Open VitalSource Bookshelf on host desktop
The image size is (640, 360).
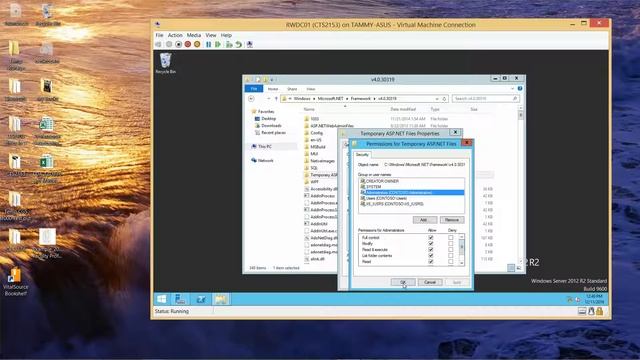pyautogui.click(x=15, y=281)
